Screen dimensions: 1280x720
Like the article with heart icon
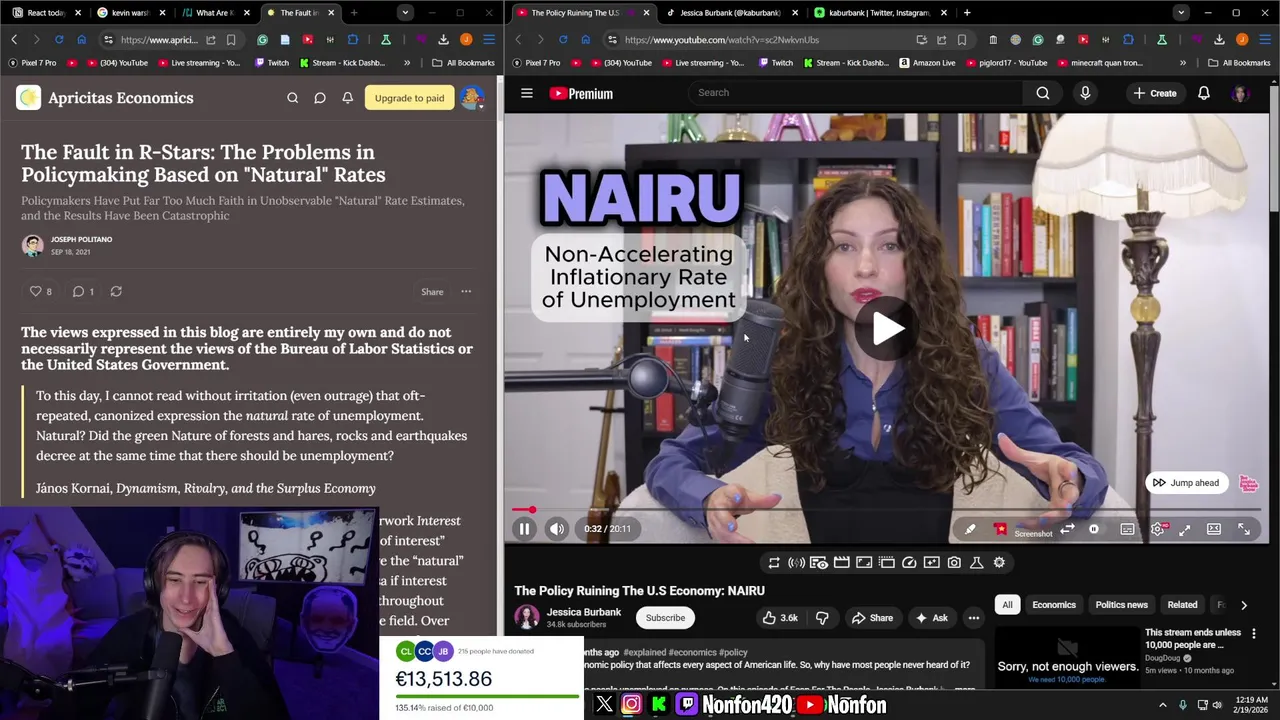click(x=36, y=291)
